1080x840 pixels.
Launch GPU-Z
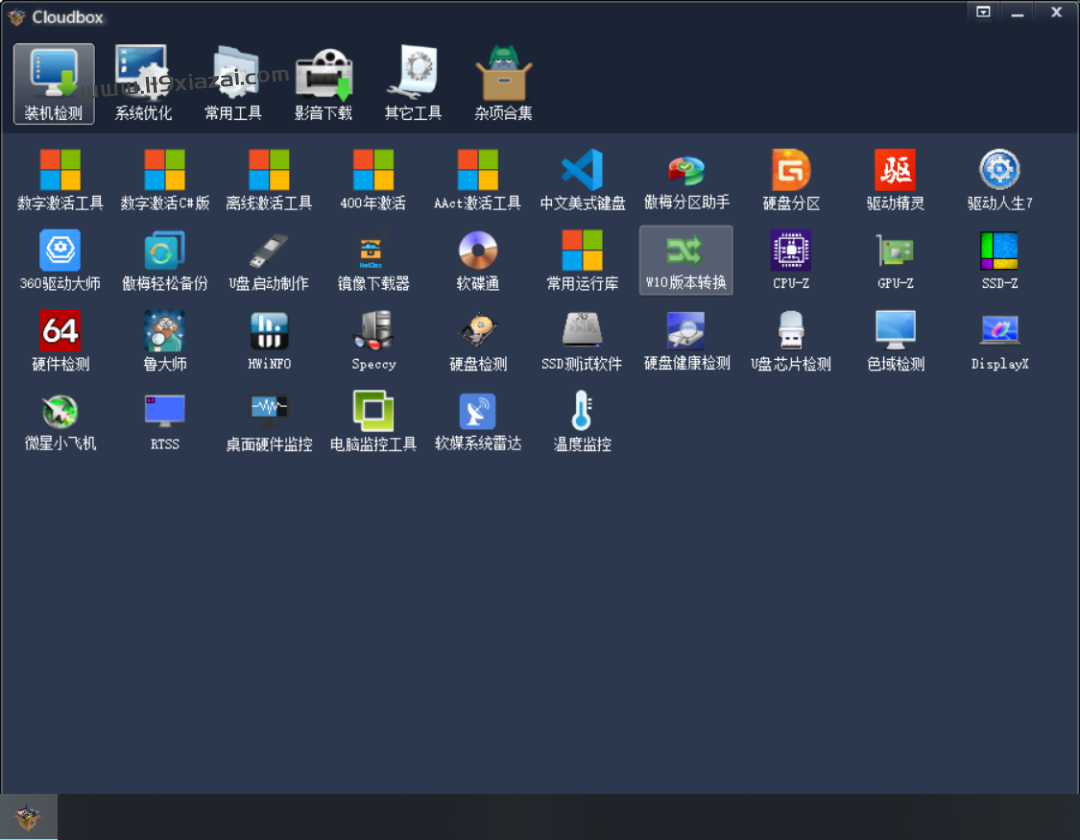click(x=895, y=260)
